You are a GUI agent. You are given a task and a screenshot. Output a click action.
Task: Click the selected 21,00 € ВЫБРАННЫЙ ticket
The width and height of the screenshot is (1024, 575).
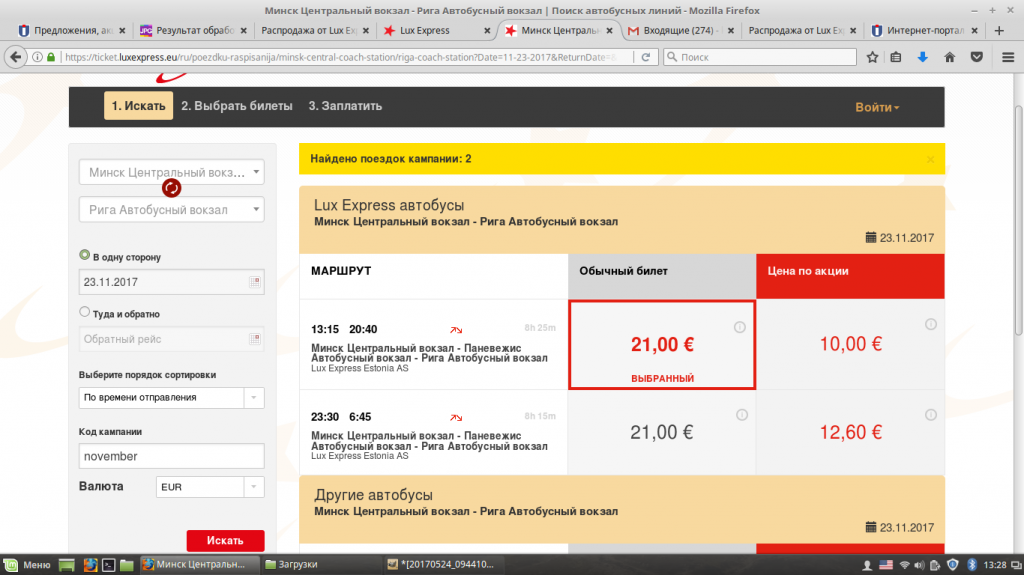point(662,345)
